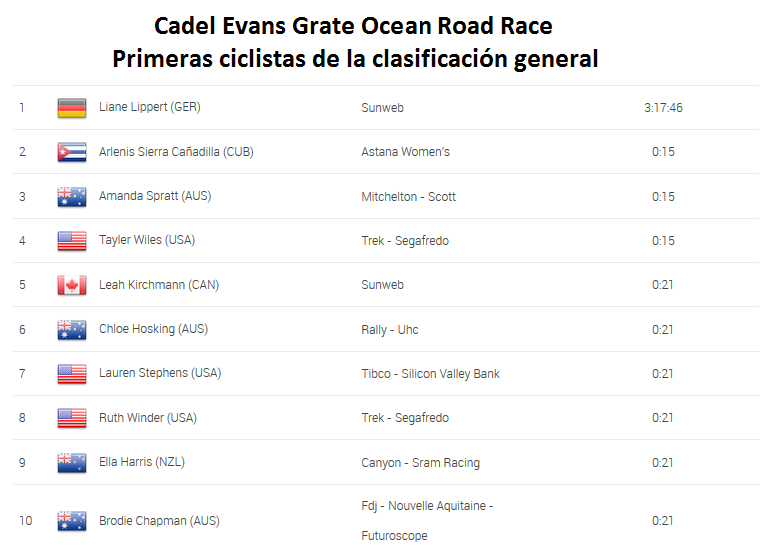Screen dimensions: 762x554
Task: Click the flag icon beside Ella Harris
Action: point(72,463)
